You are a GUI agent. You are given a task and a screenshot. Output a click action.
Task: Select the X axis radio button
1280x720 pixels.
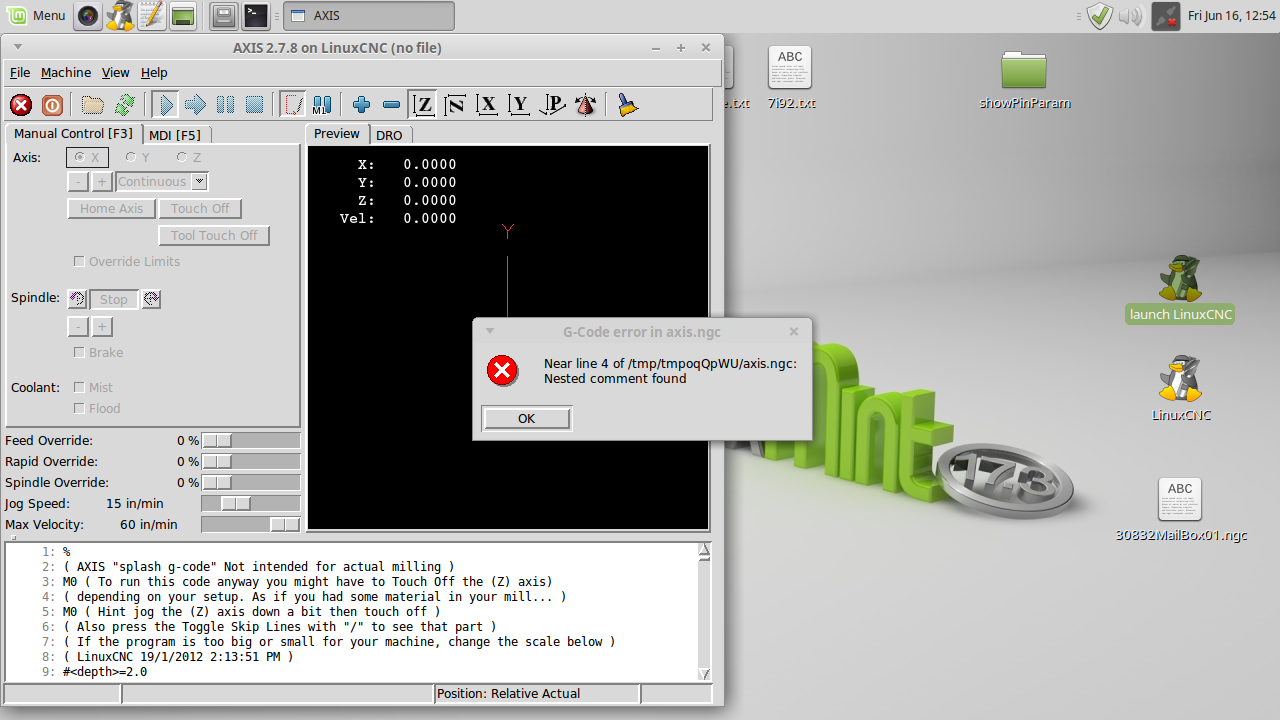87,157
